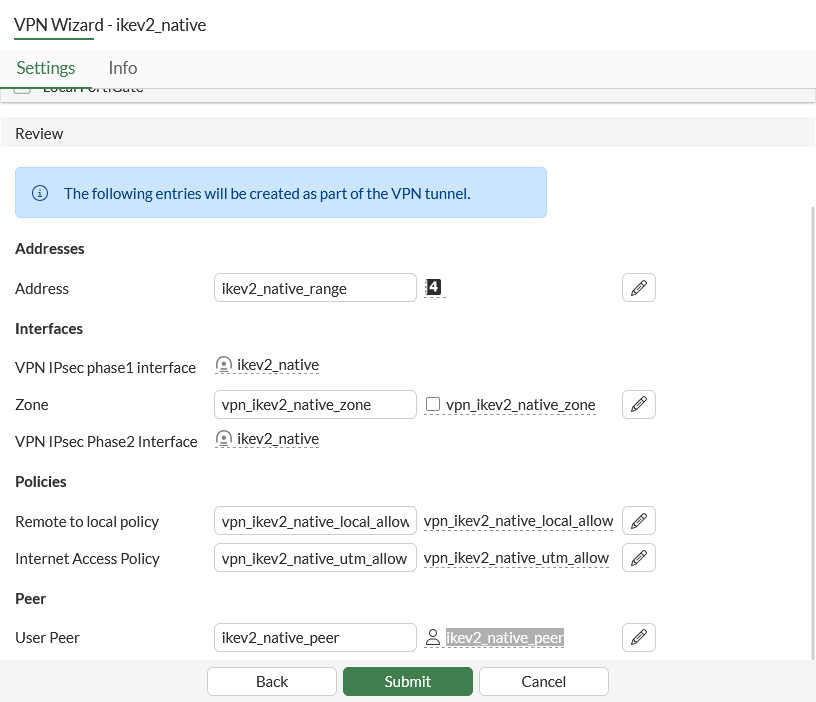The image size is (816, 702).
Task: Cancel the VPN wizard
Action: 544,682
